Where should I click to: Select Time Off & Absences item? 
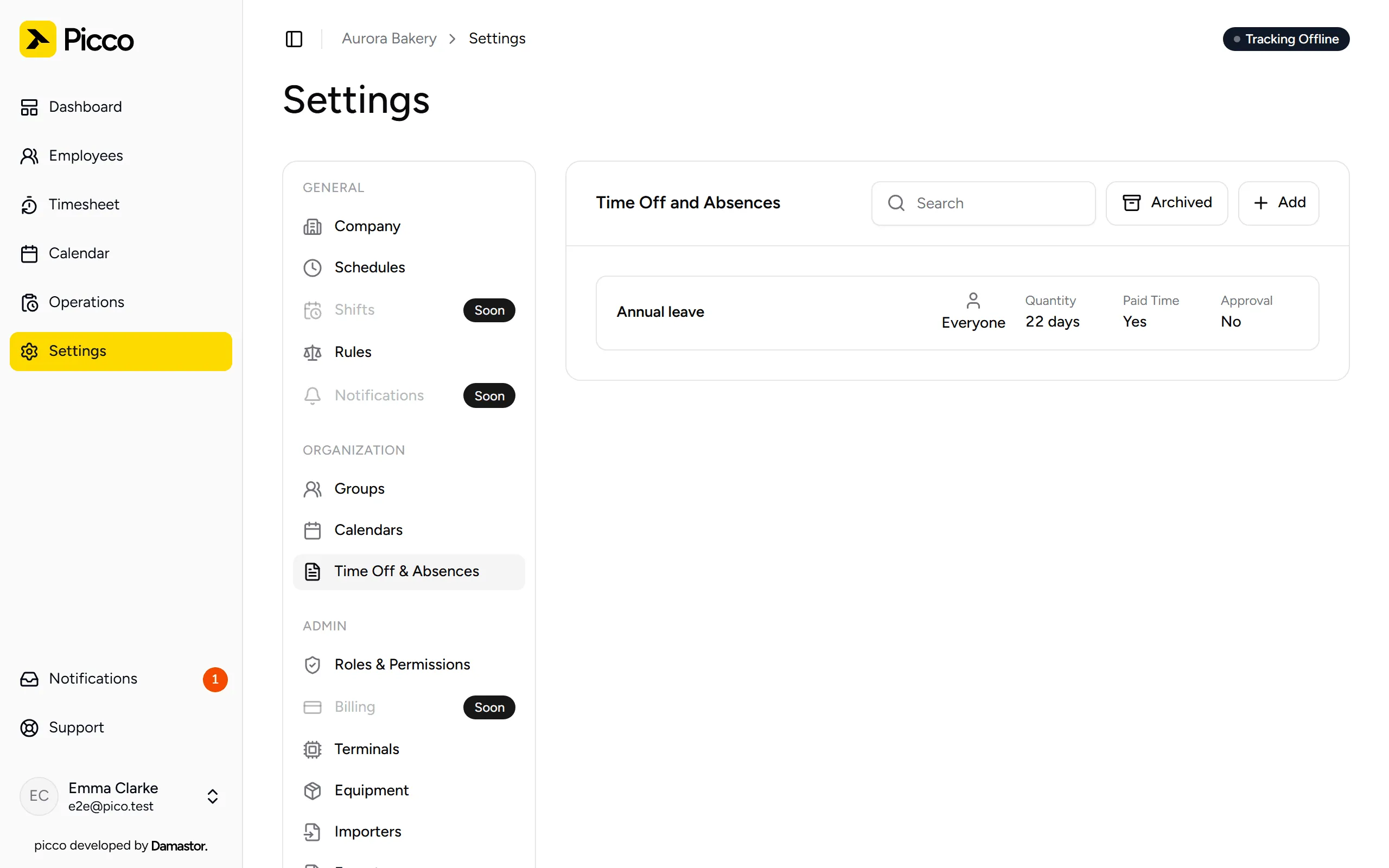[x=409, y=571]
